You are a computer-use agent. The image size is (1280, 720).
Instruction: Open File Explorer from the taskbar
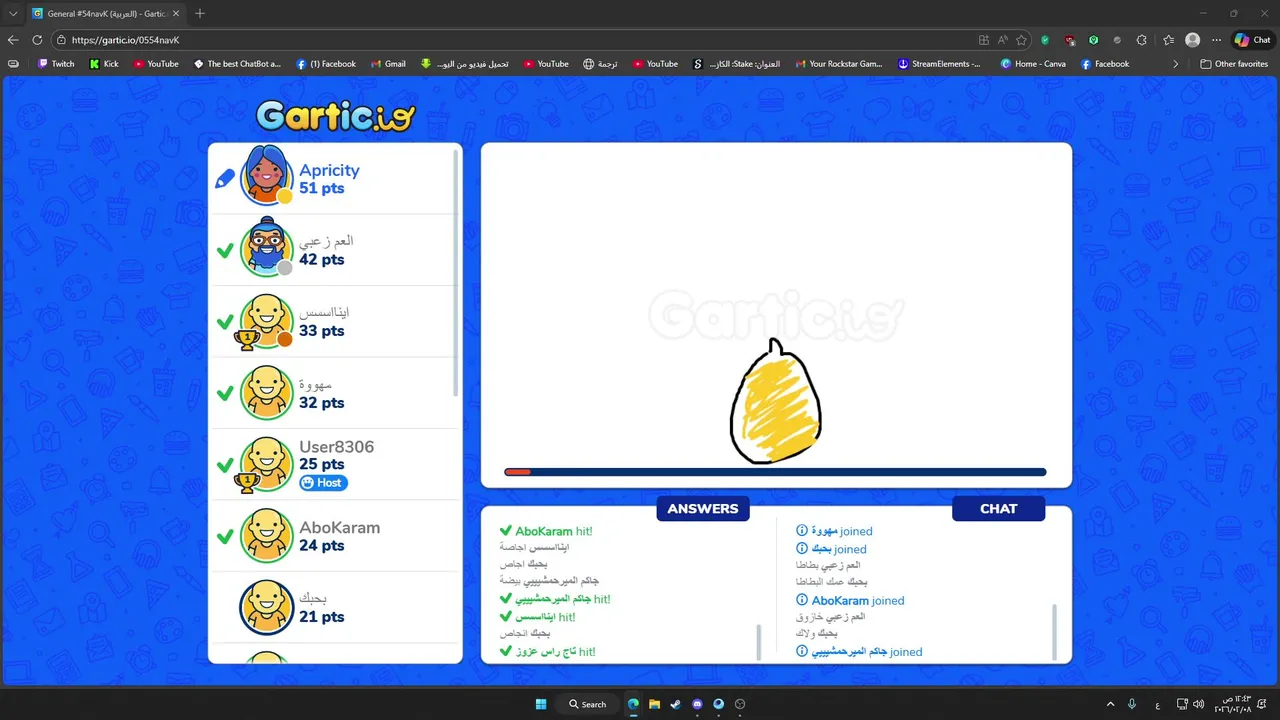coord(654,704)
